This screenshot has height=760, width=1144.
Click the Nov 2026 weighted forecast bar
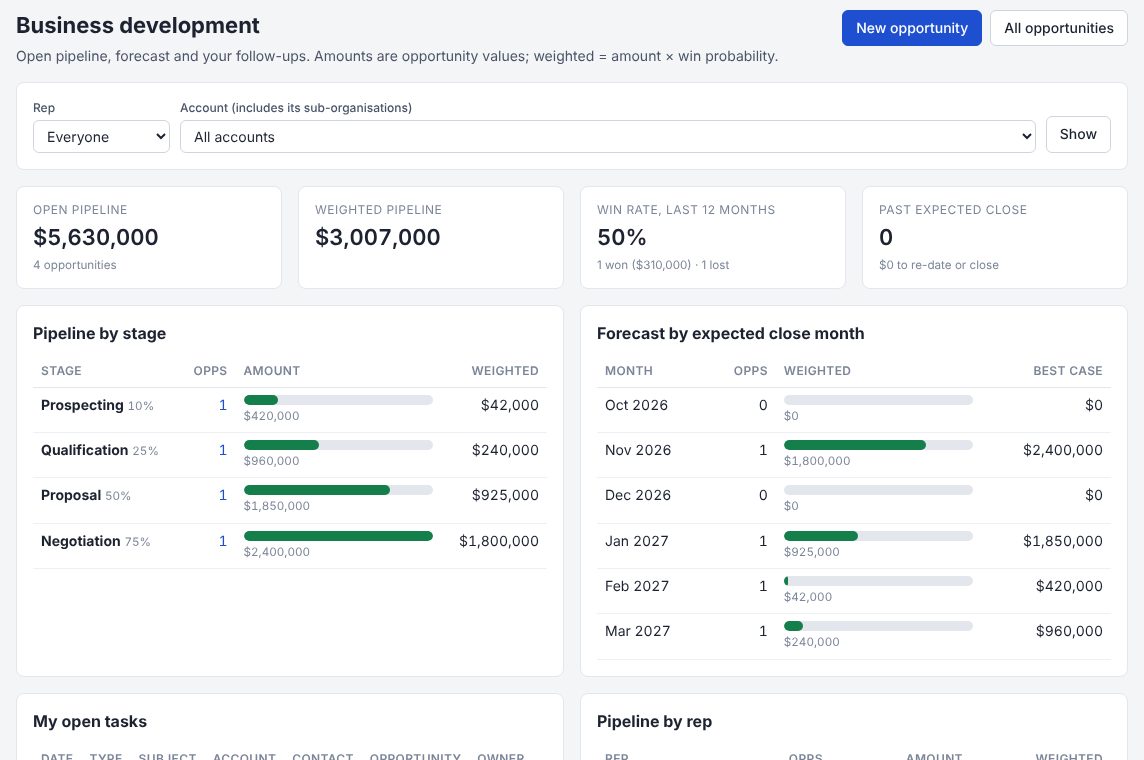878,445
